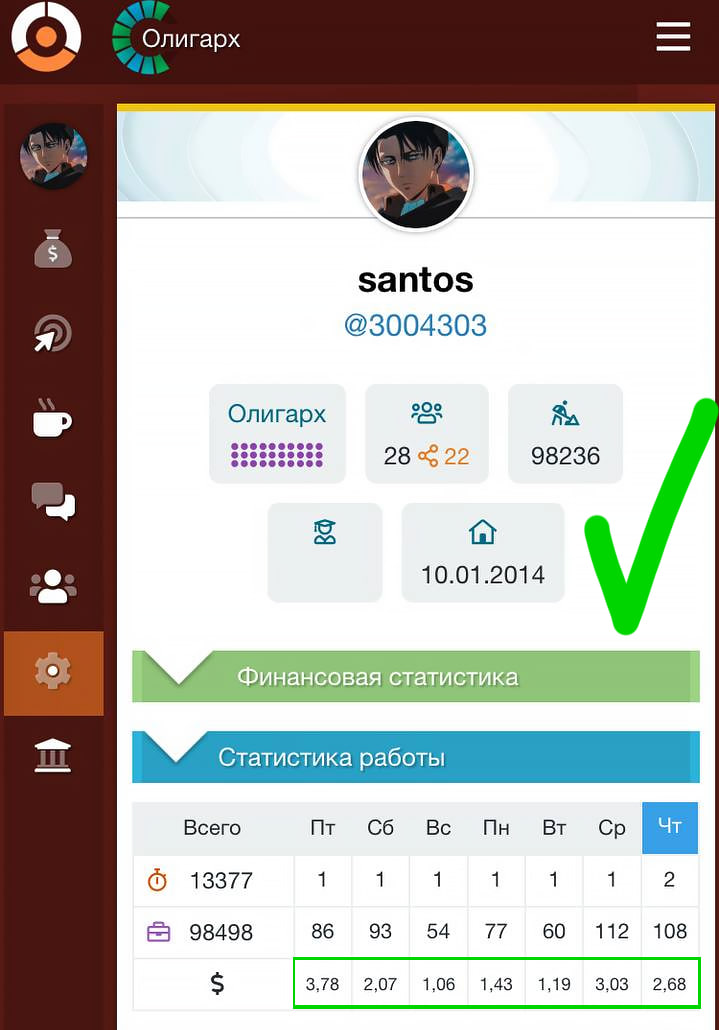Open the coffee cup sidebar icon

[53, 418]
